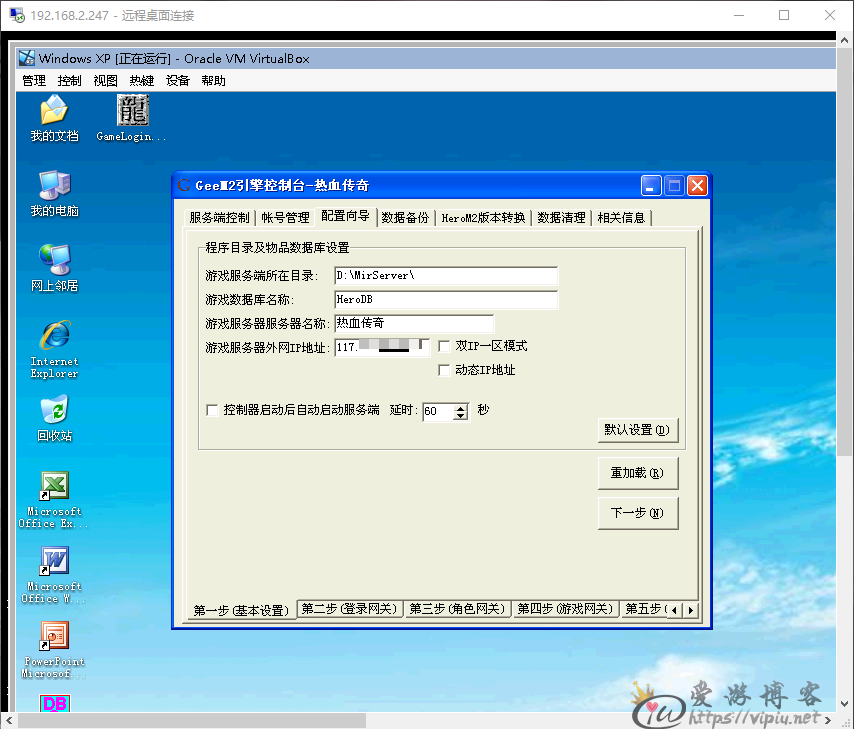The image size is (854, 729).
Task: Select the 我的电脑 desktop icon
Action: point(54,194)
